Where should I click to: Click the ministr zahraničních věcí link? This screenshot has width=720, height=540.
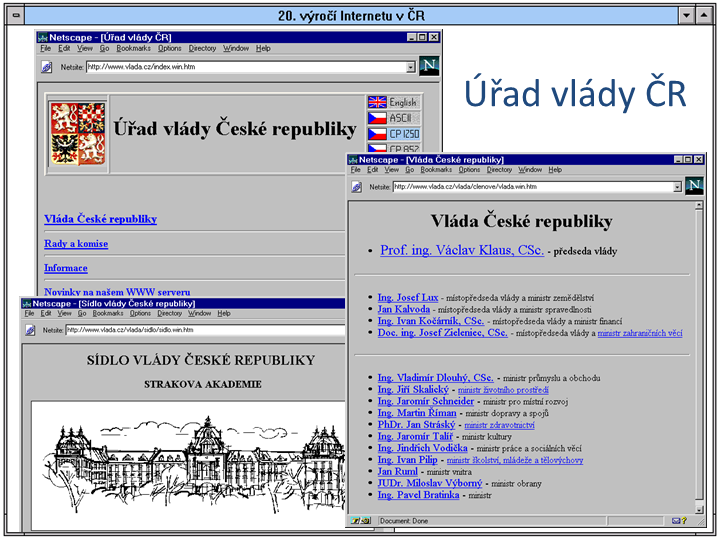pos(640,334)
